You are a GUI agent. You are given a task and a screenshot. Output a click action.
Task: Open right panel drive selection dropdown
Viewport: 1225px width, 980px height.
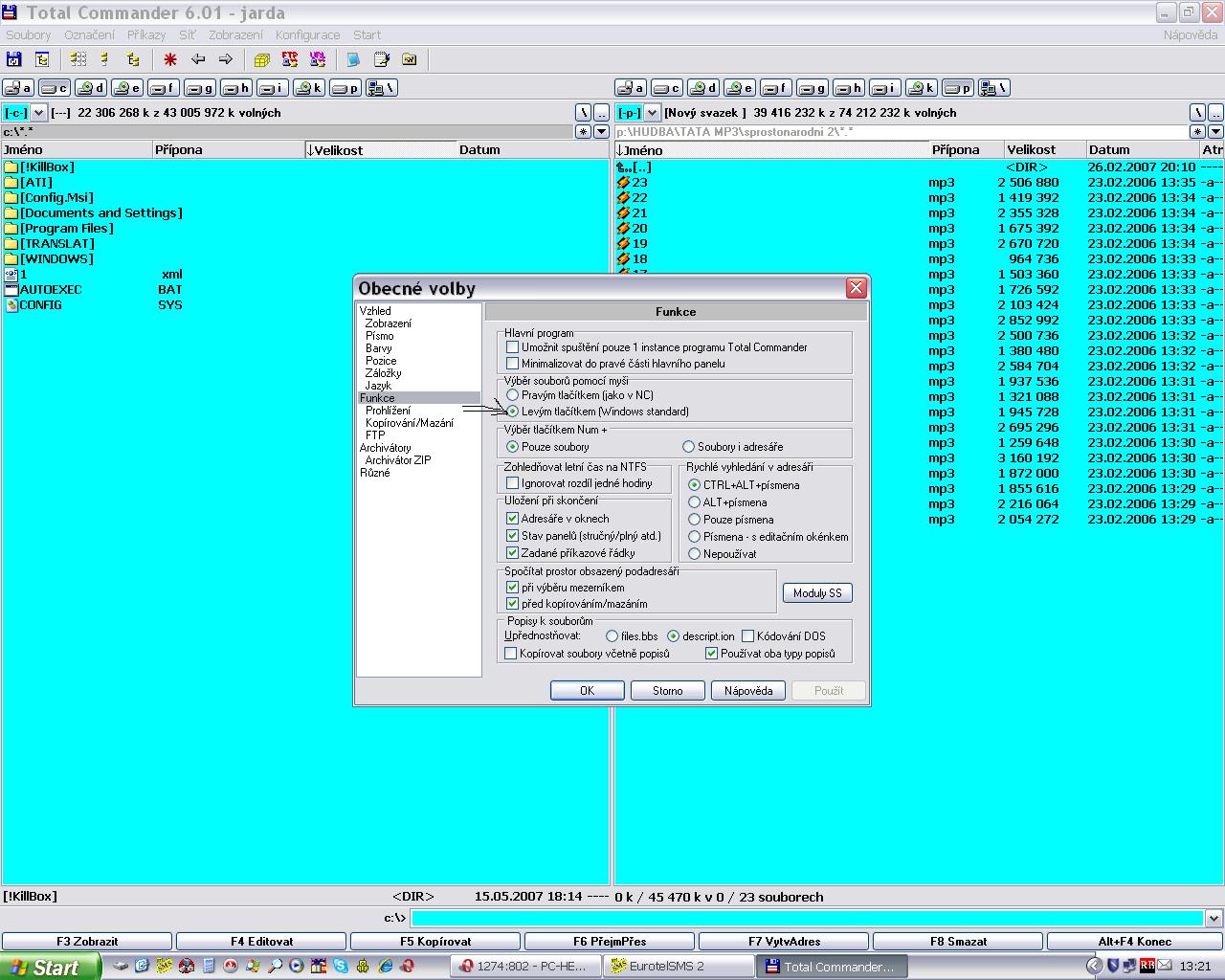coord(652,113)
